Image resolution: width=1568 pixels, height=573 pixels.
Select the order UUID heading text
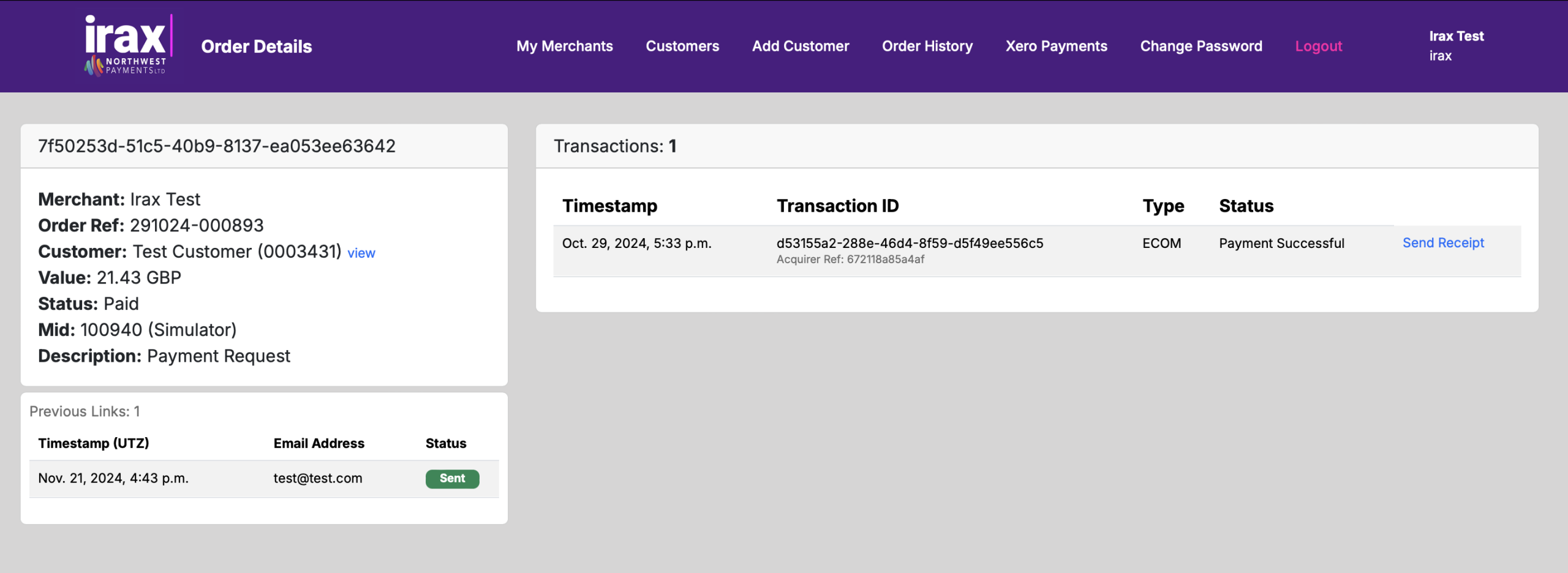[217, 146]
